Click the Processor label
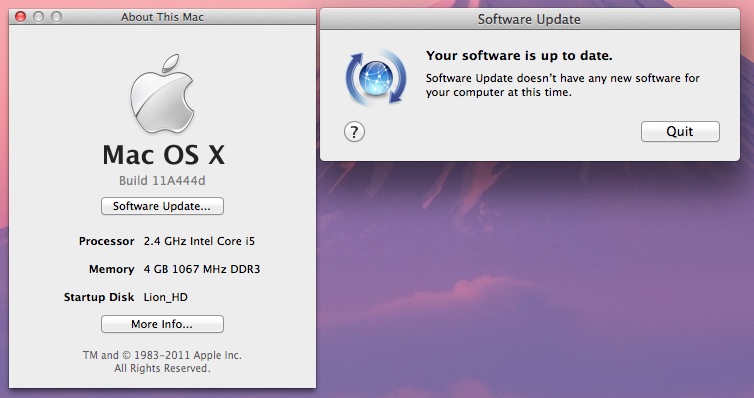 [106, 241]
